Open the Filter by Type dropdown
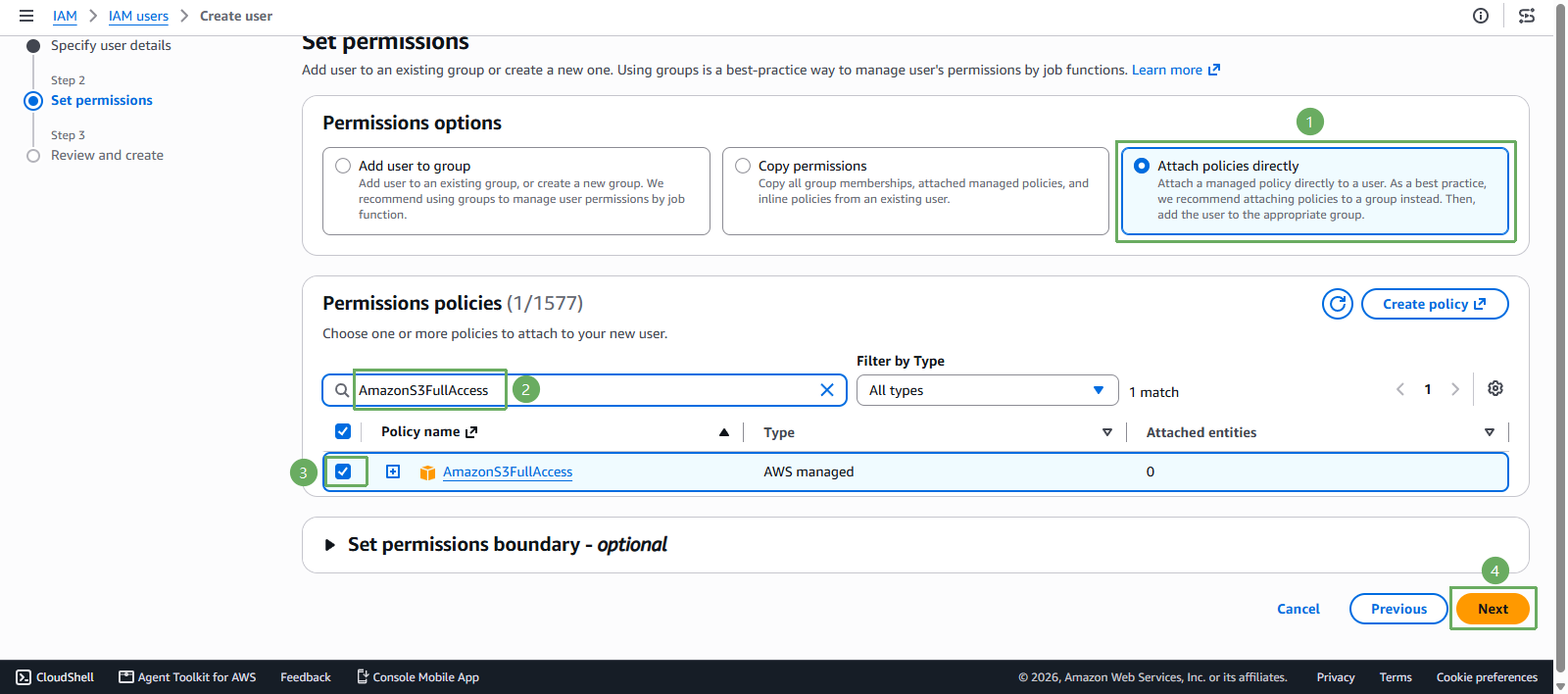 pos(987,390)
